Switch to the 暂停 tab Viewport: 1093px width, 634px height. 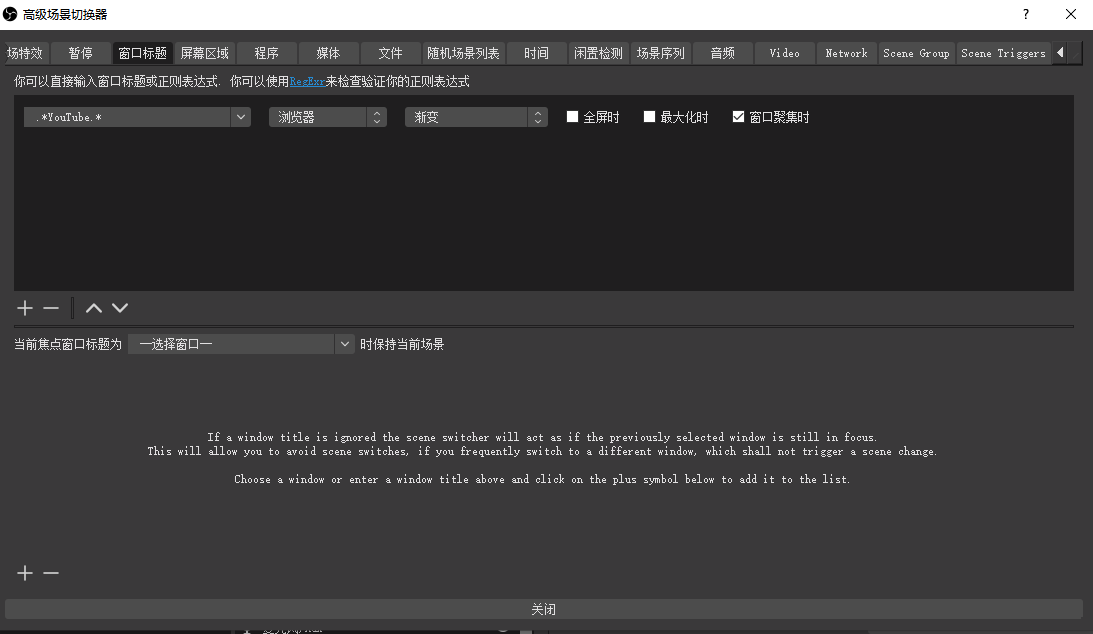[81, 53]
